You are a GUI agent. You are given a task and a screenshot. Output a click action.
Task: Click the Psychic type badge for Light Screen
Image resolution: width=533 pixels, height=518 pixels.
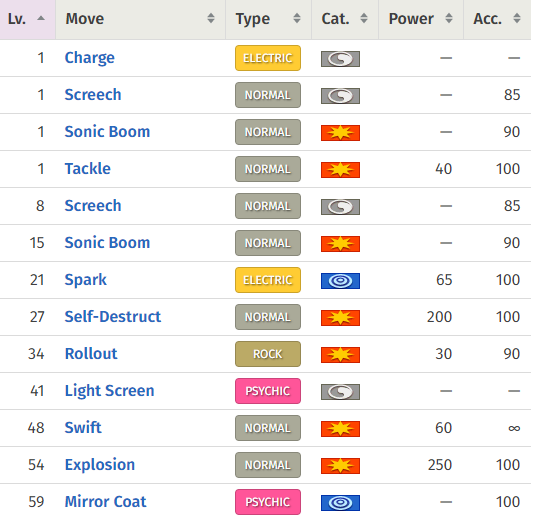[268, 392]
